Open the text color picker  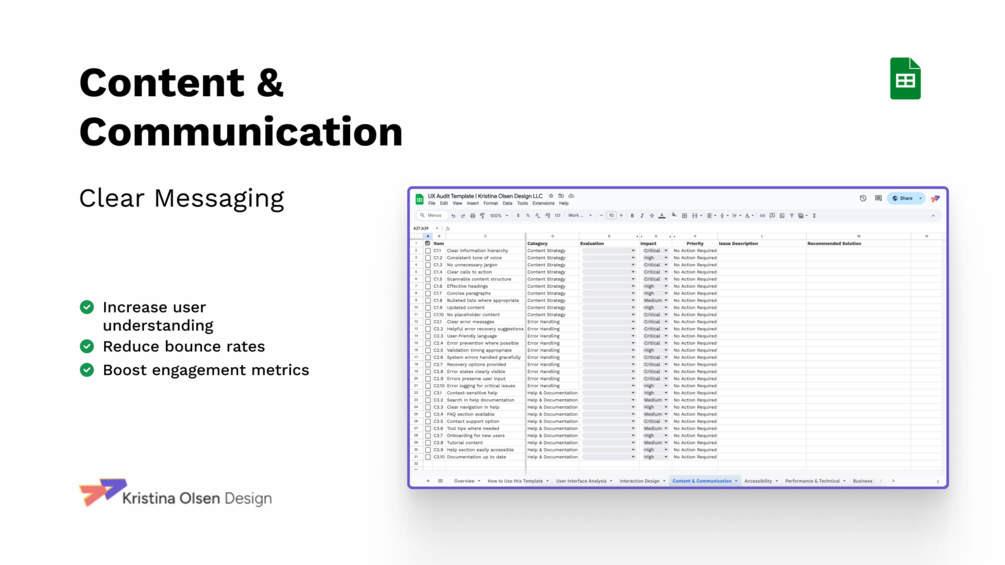662,215
